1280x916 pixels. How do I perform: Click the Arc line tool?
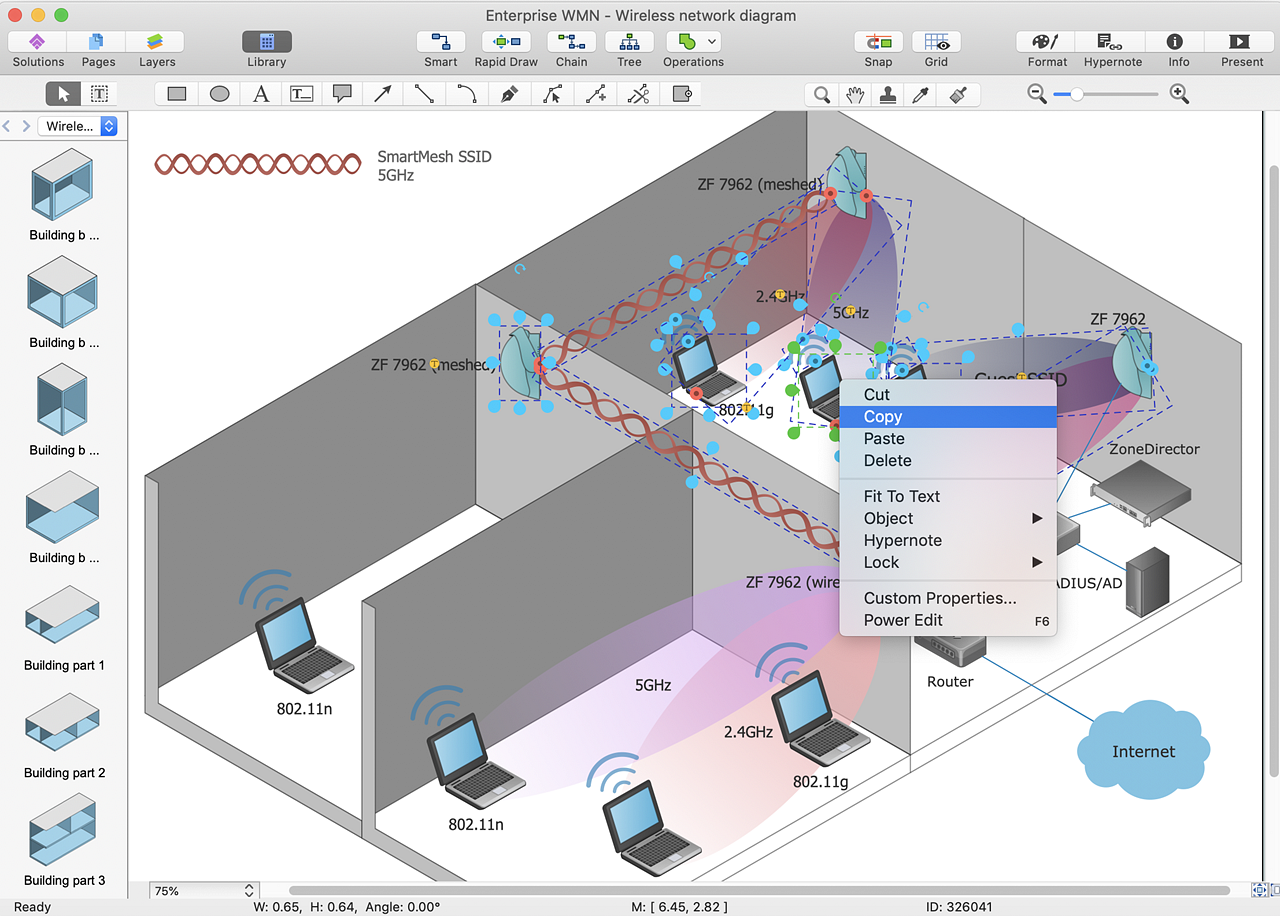(467, 94)
